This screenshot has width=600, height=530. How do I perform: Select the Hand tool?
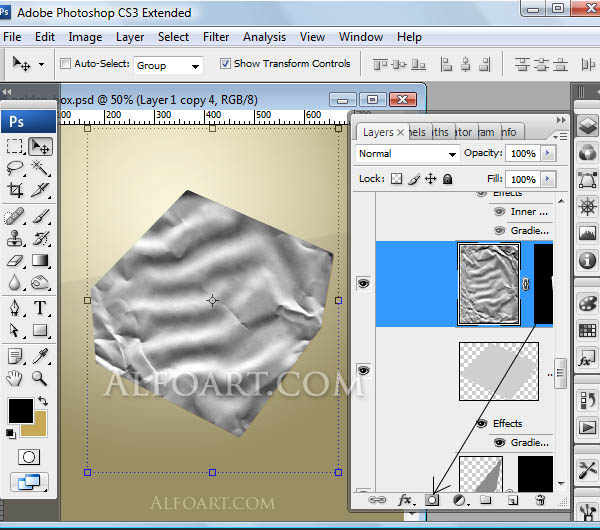click(x=15, y=378)
